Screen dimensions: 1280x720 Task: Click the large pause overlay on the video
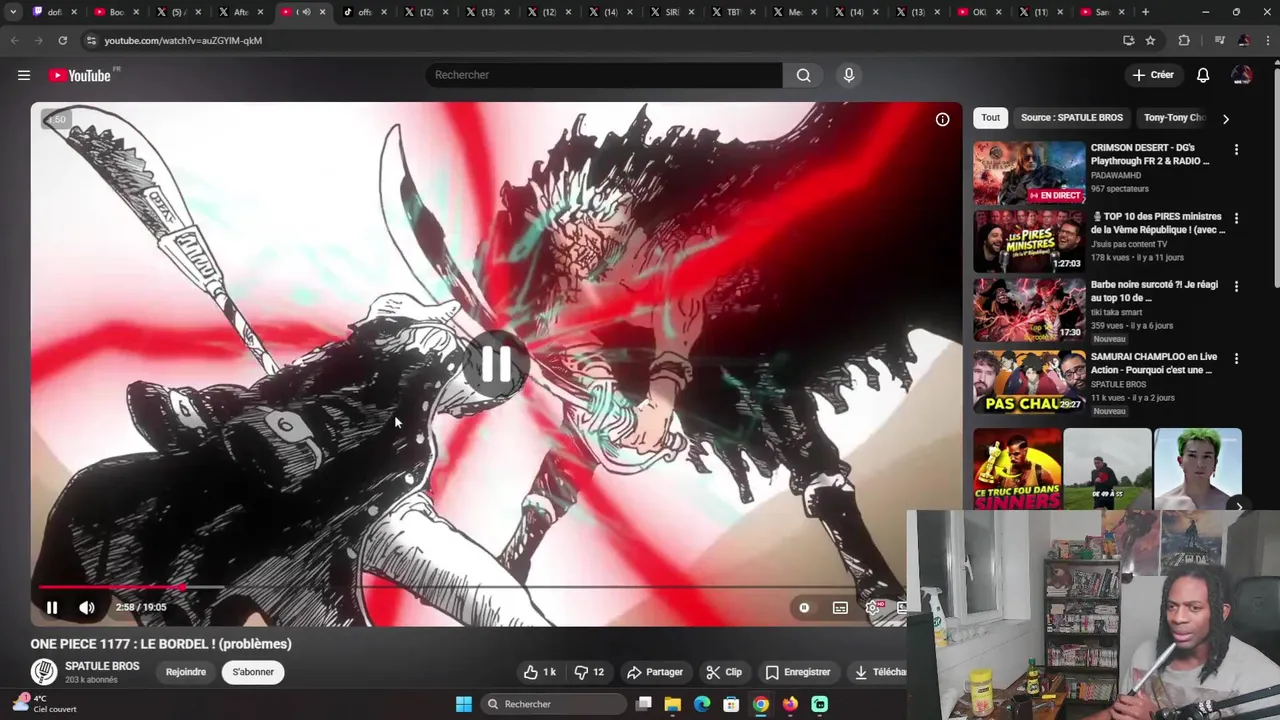point(496,365)
